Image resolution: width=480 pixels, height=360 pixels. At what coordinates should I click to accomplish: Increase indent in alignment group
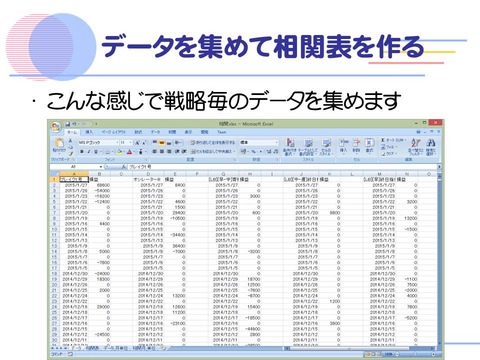[x=184, y=152]
